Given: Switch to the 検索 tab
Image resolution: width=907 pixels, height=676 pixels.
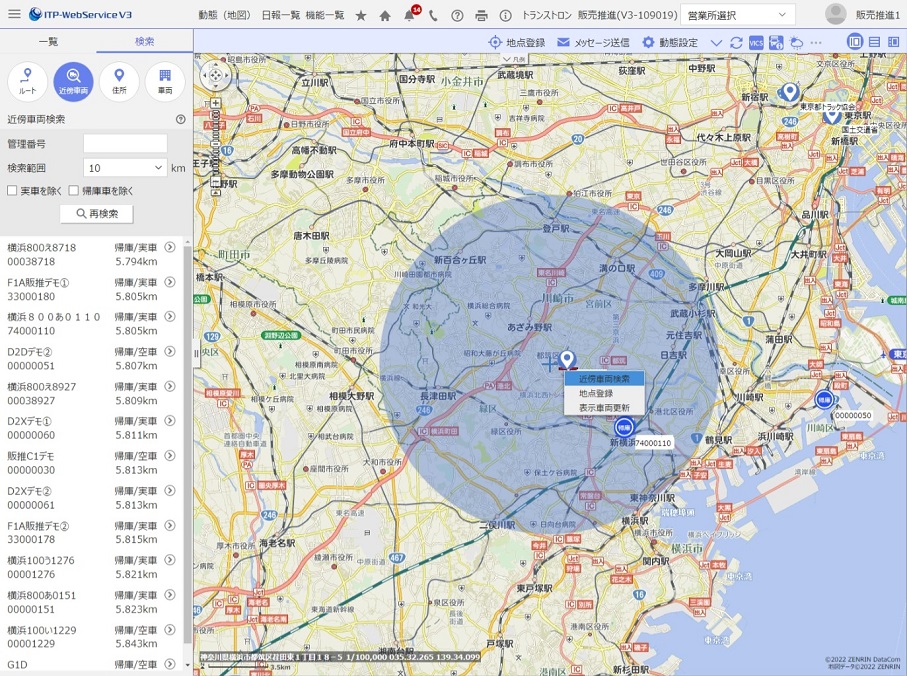Looking at the screenshot, I should point(145,42).
